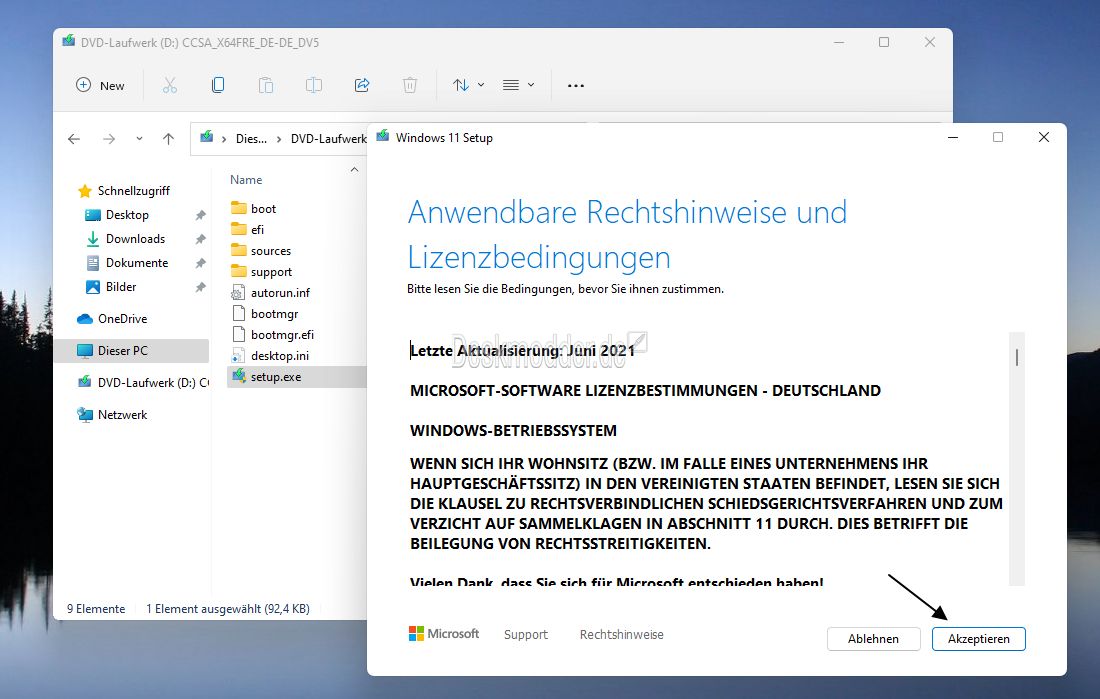This screenshot has height=699, width=1100.
Task: Select the bootmgr.efi file
Action: 282,335
